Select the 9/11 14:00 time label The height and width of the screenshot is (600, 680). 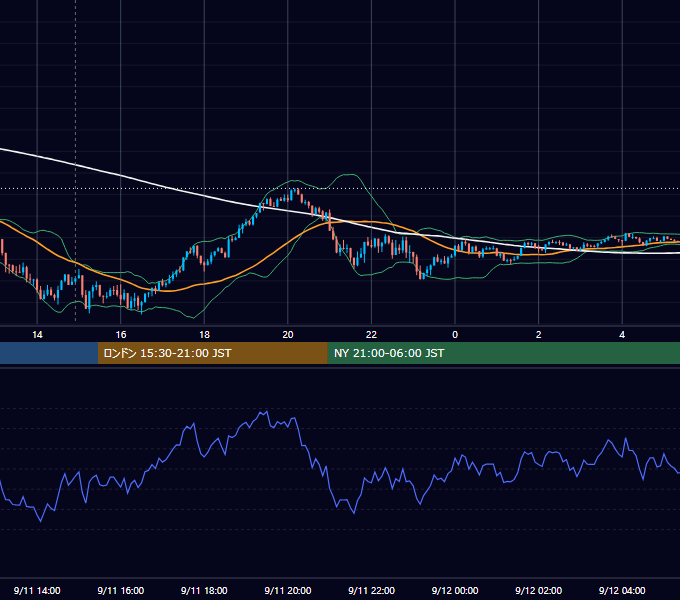pyautogui.click(x=37, y=590)
